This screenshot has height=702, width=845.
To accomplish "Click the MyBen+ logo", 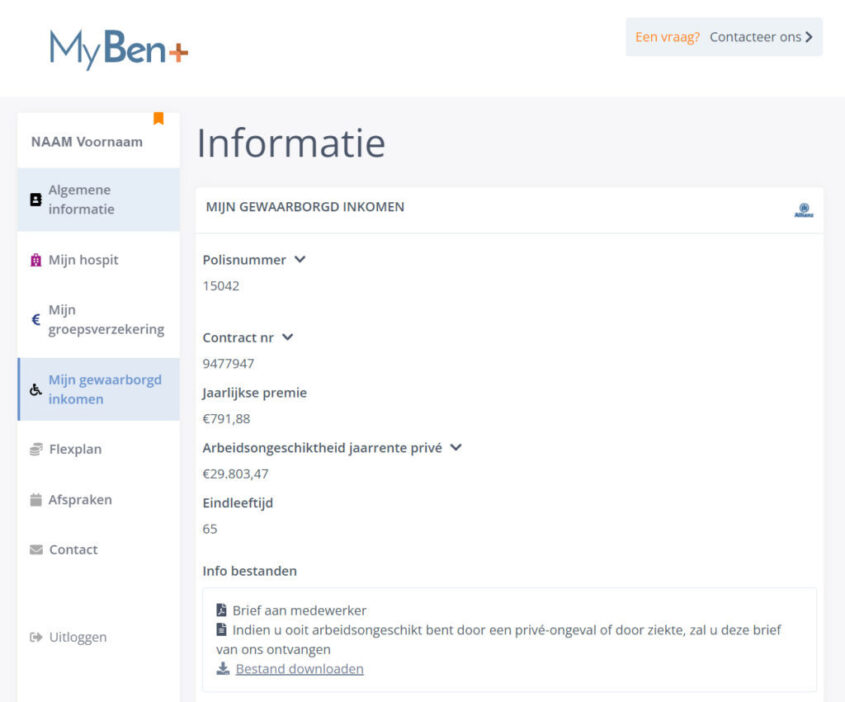I will (x=118, y=49).
